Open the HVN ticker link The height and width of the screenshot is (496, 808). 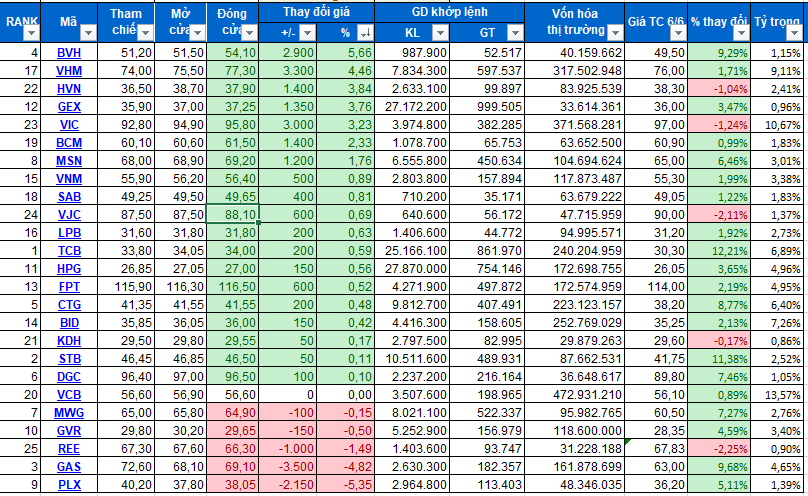[x=69, y=89]
